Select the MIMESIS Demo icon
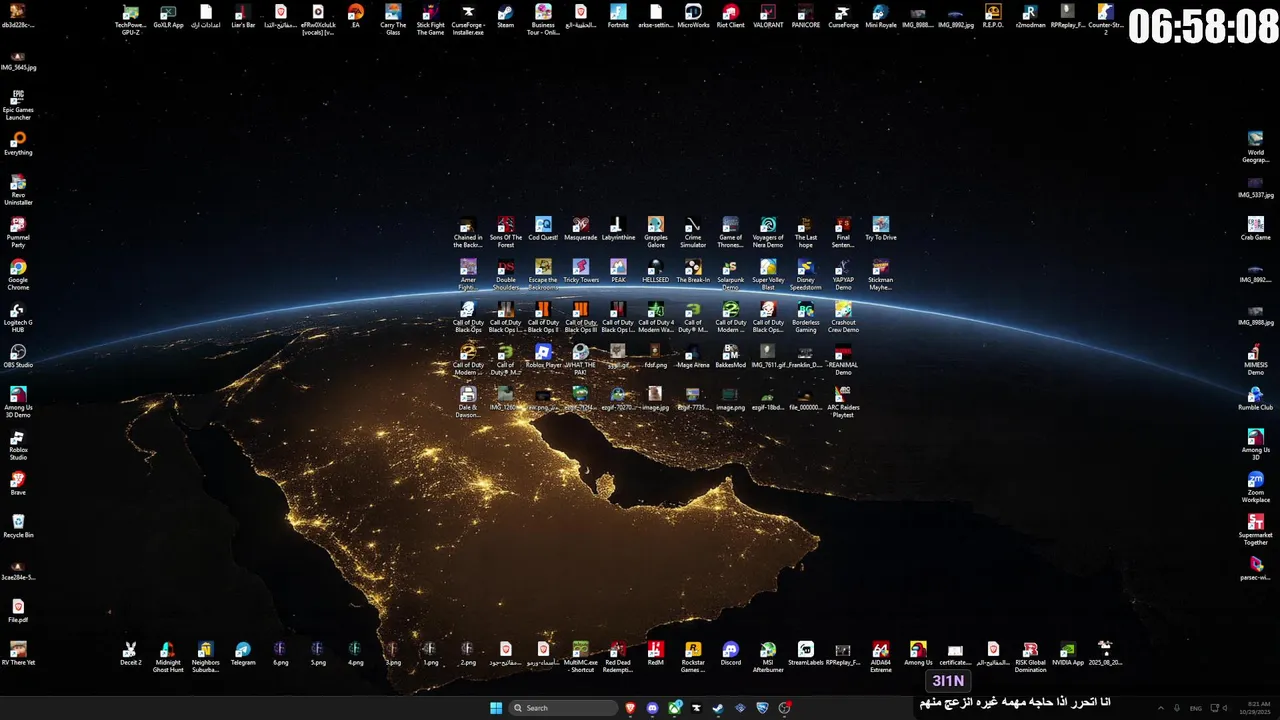1280x720 pixels. point(1256,359)
